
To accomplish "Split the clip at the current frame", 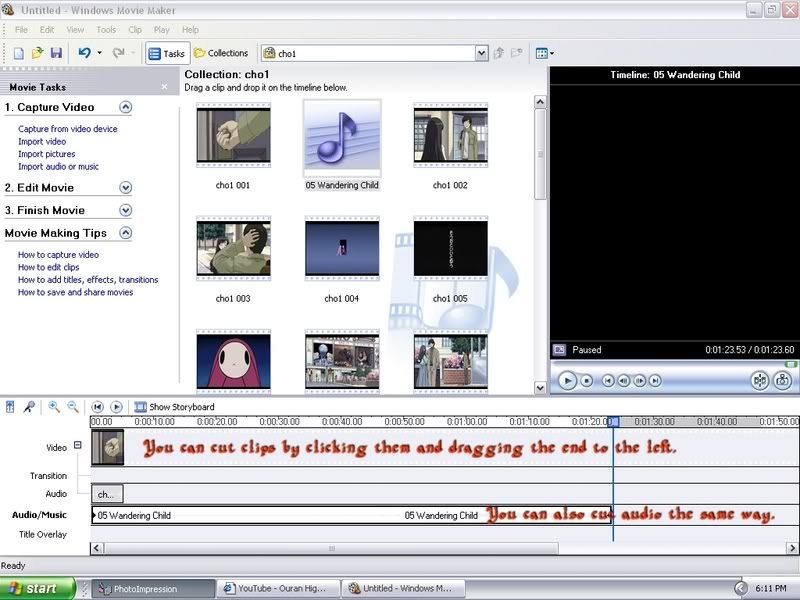I will [x=760, y=381].
